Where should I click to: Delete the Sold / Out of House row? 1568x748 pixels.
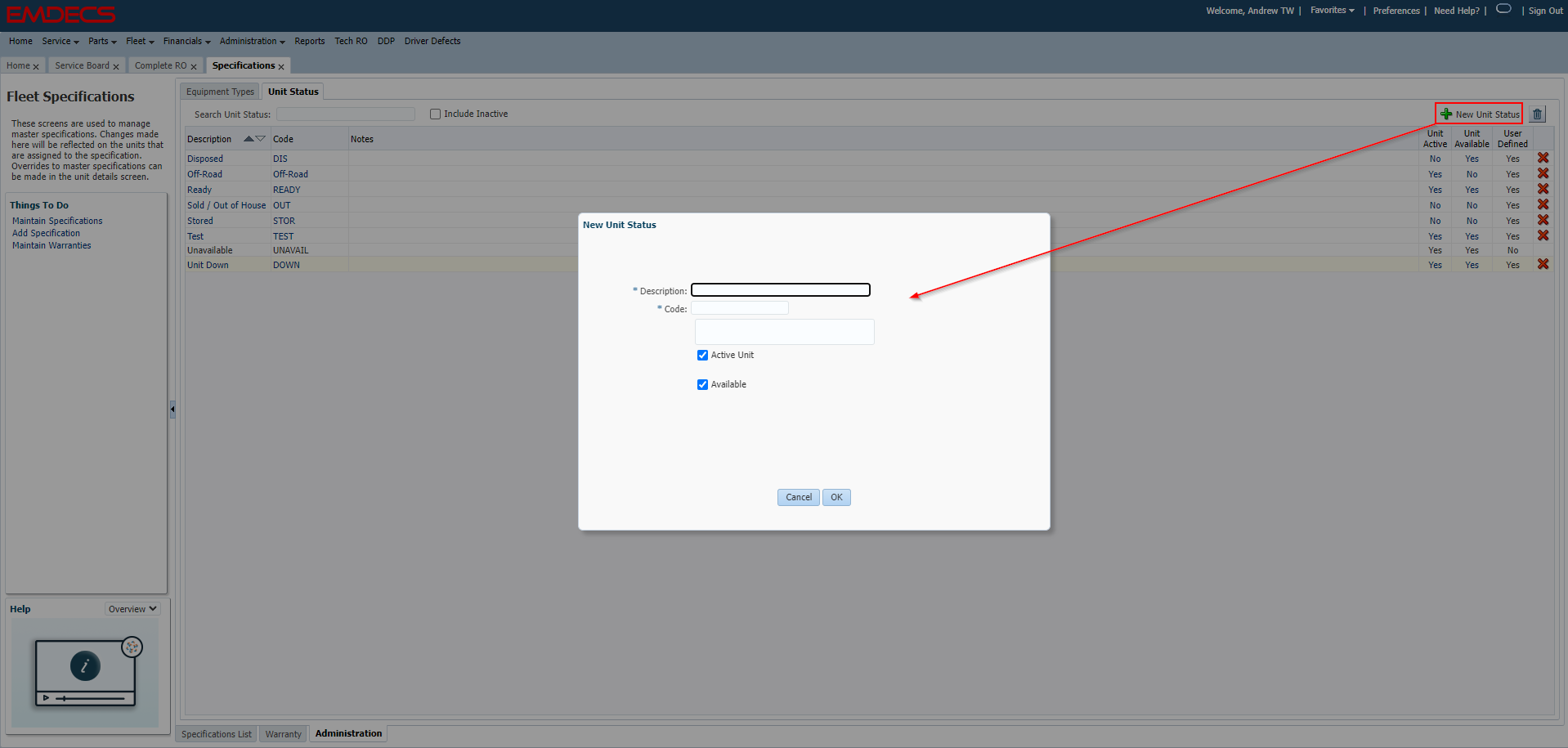point(1543,204)
